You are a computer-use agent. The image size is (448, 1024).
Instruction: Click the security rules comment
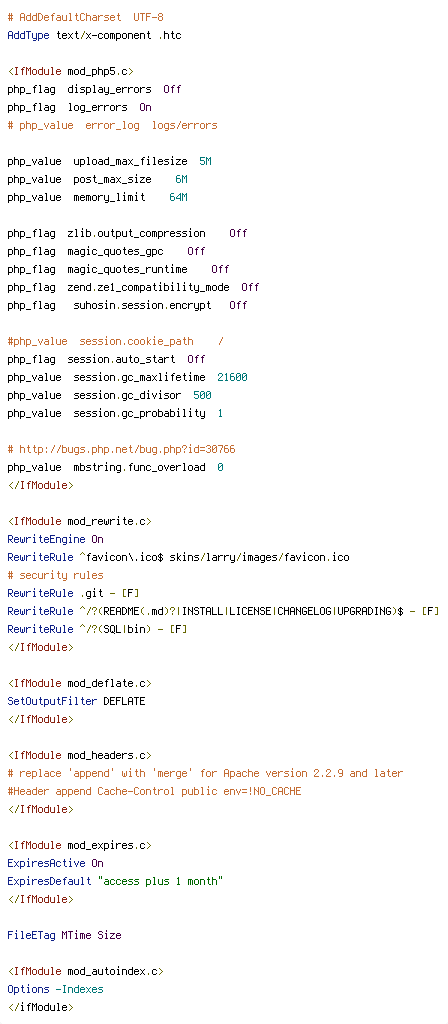56,575
